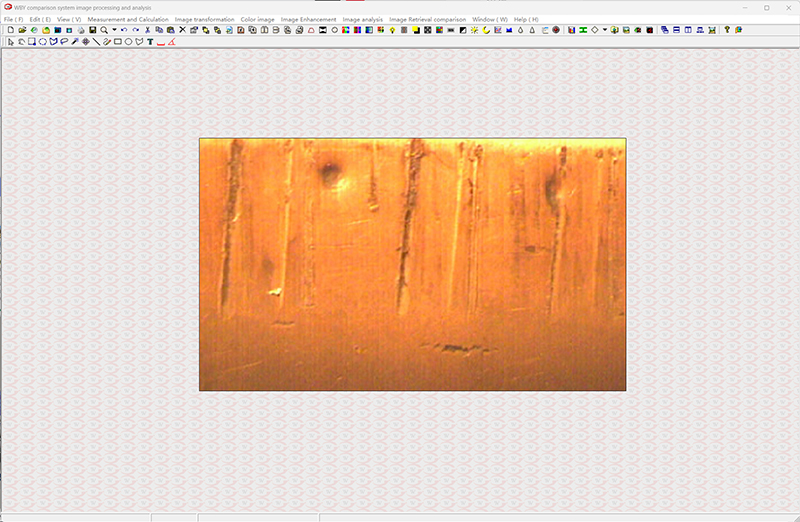Select the Text T tool
The width and height of the screenshot is (800, 522).
150,42
